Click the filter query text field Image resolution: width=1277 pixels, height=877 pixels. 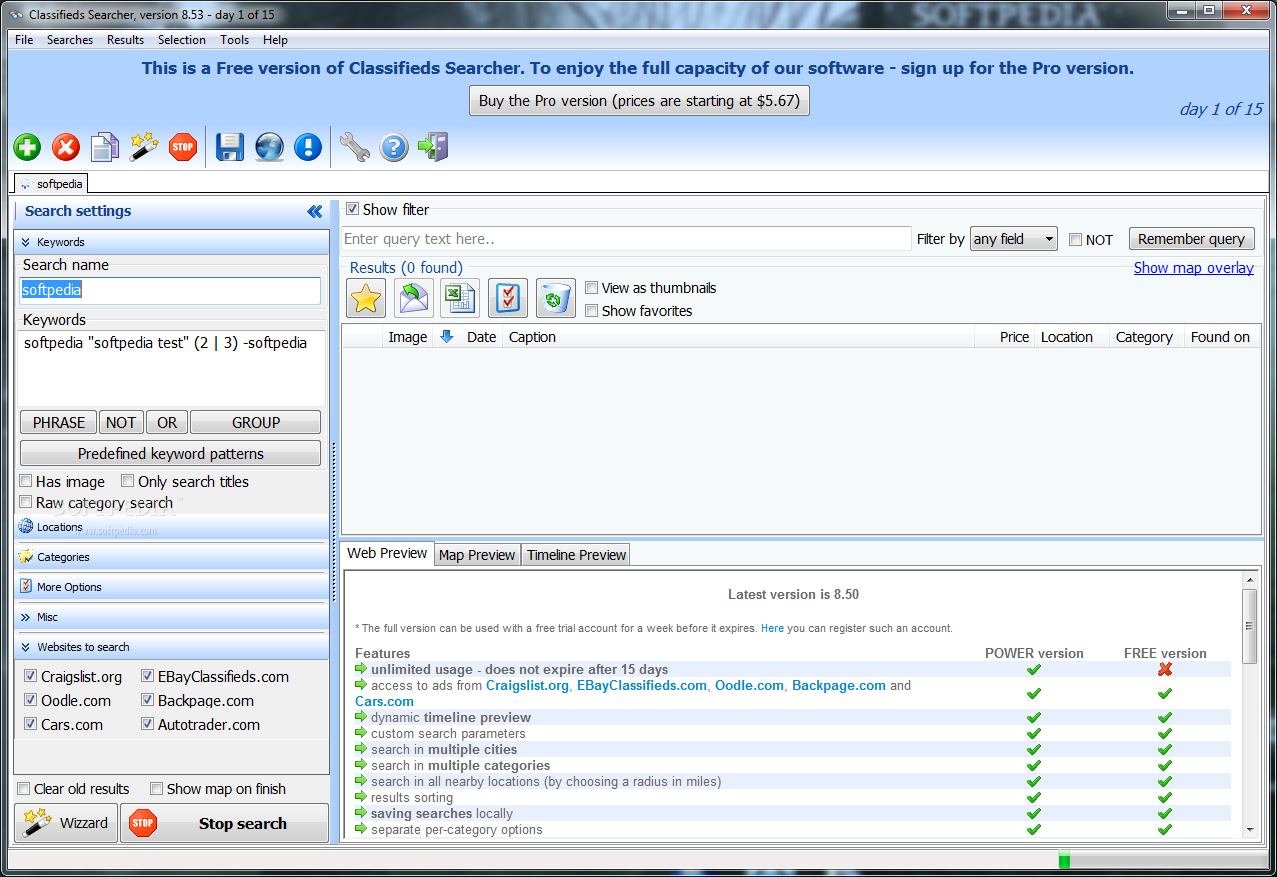click(x=626, y=239)
